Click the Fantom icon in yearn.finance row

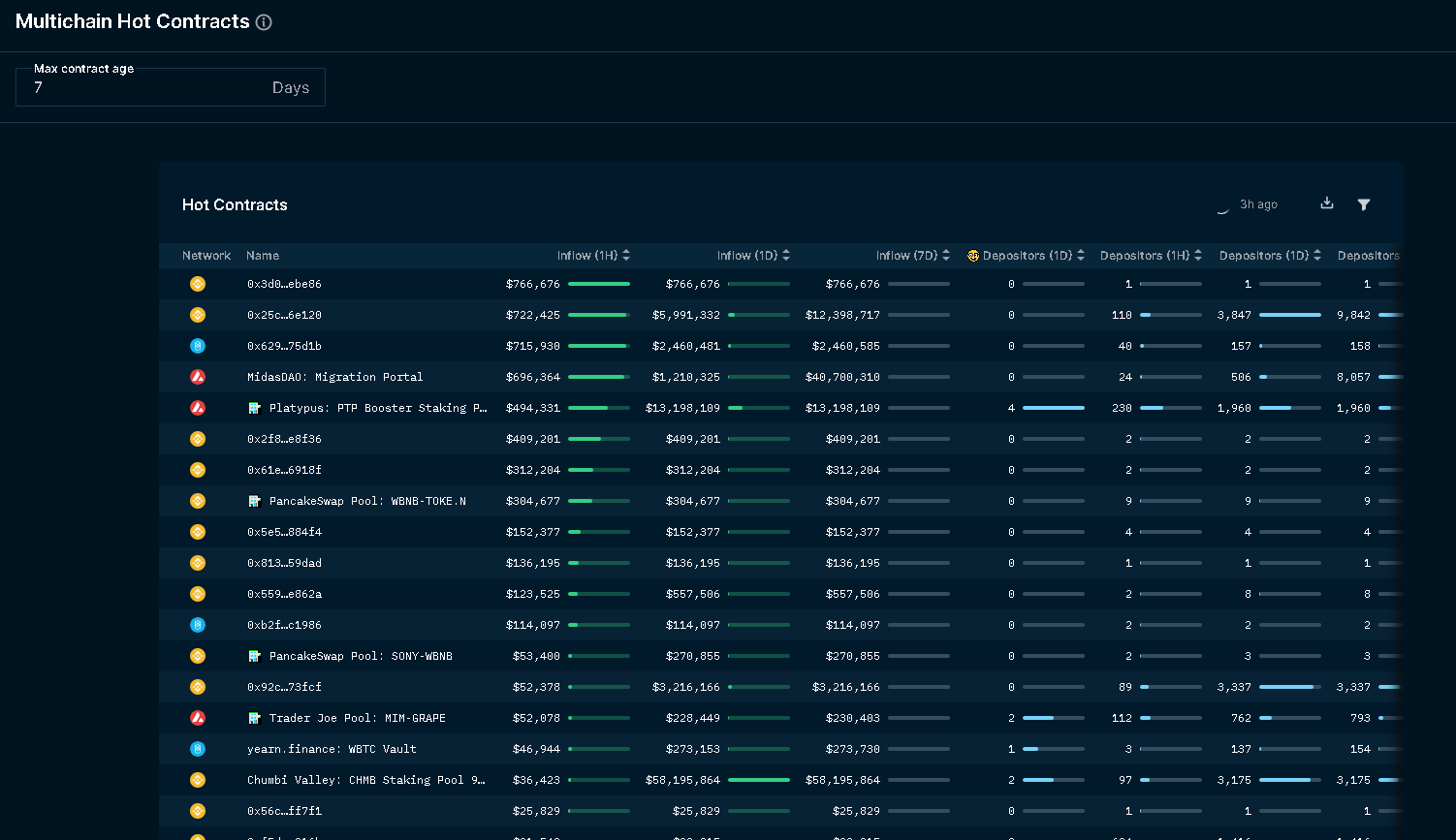198,749
